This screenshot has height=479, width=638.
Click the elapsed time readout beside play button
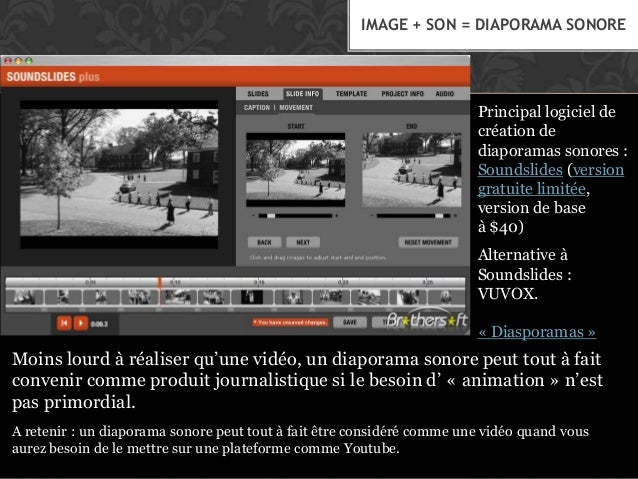(x=99, y=324)
